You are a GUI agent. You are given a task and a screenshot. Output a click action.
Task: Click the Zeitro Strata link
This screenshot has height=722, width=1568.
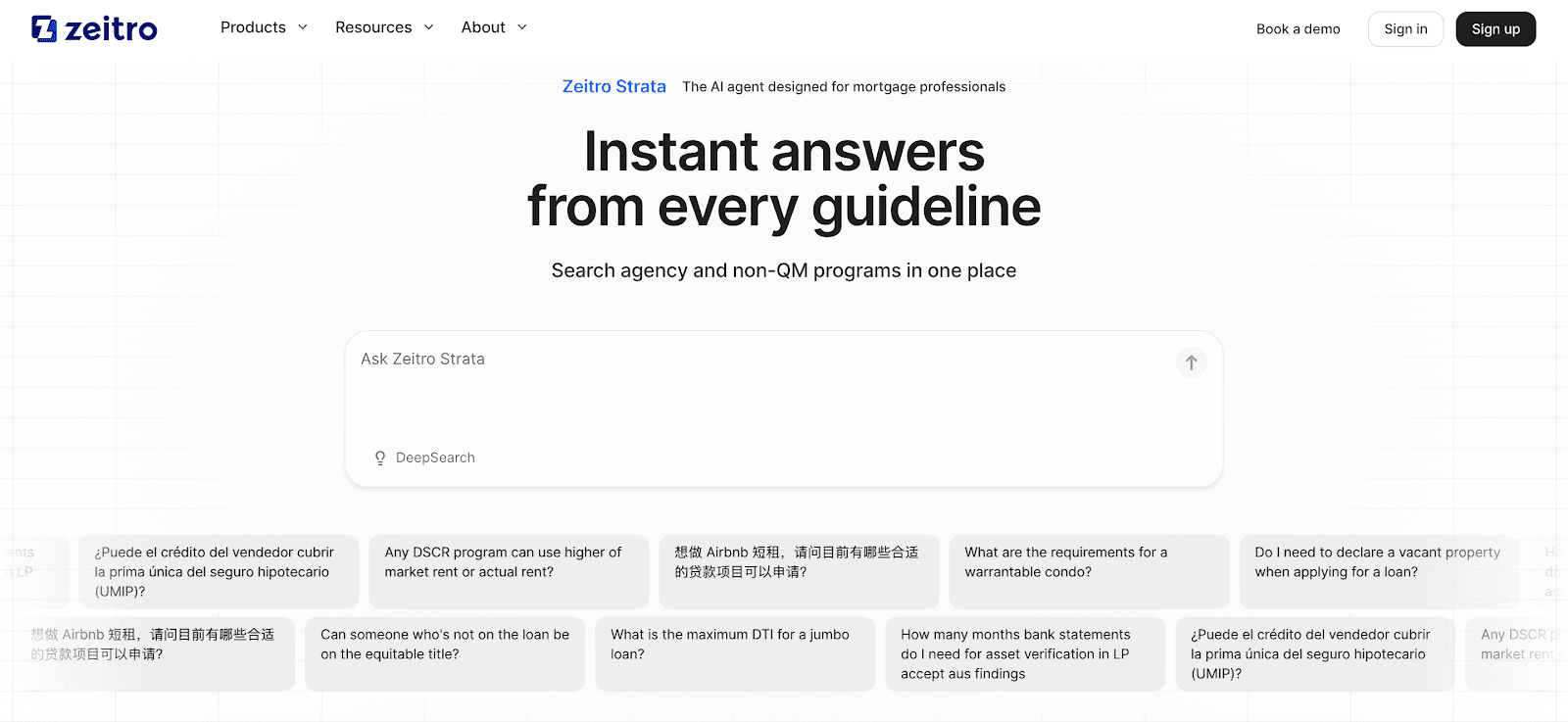click(x=614, y=86)
